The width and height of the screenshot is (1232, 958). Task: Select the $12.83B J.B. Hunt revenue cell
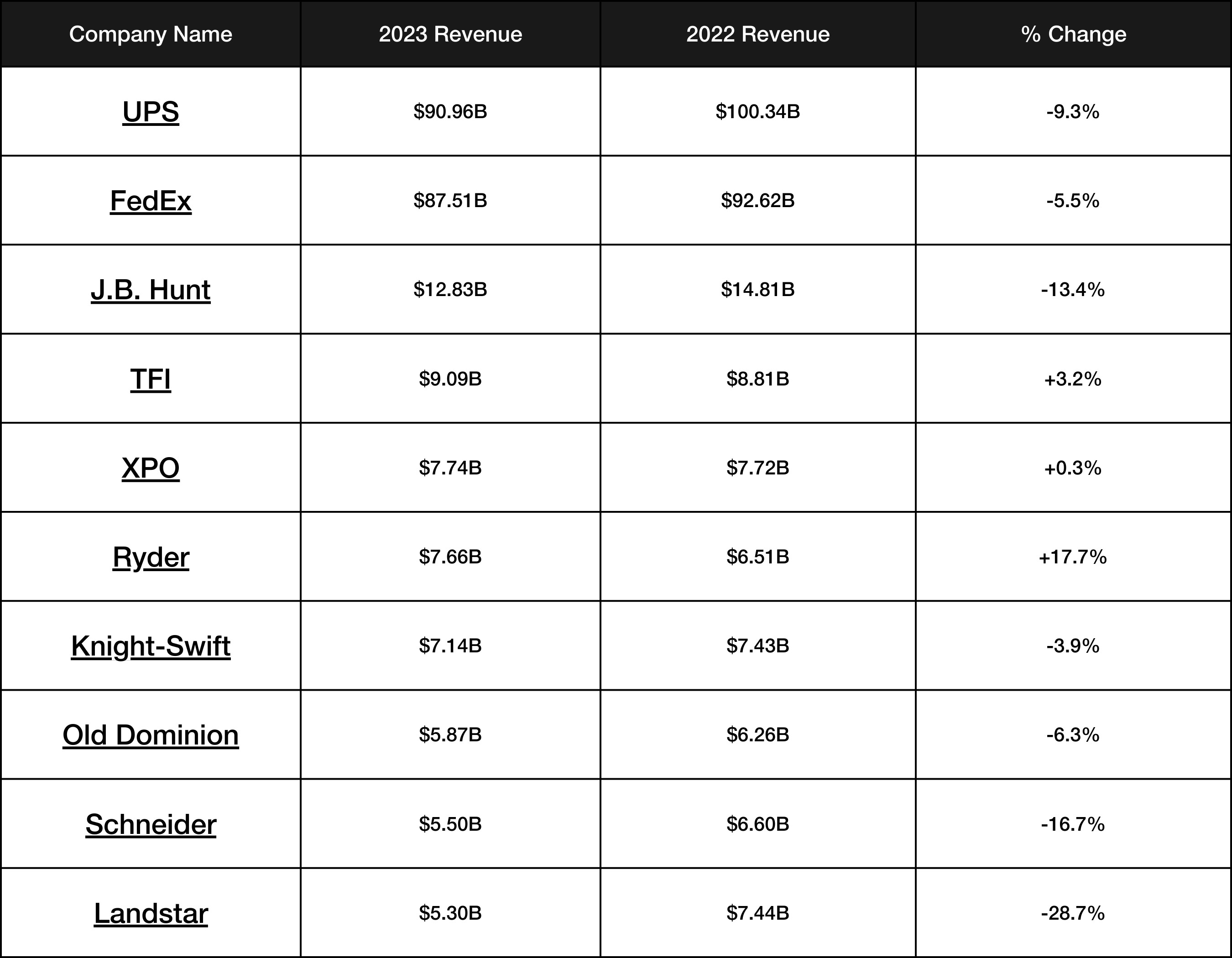450,290
